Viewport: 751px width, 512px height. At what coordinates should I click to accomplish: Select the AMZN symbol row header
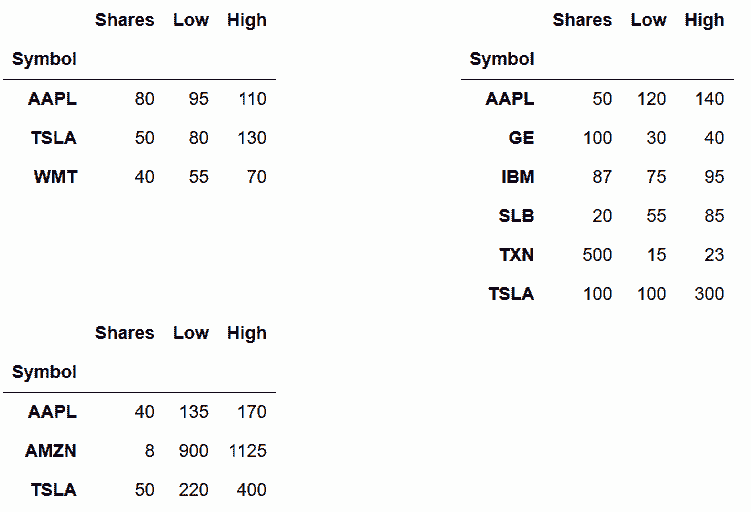point(51,451)
